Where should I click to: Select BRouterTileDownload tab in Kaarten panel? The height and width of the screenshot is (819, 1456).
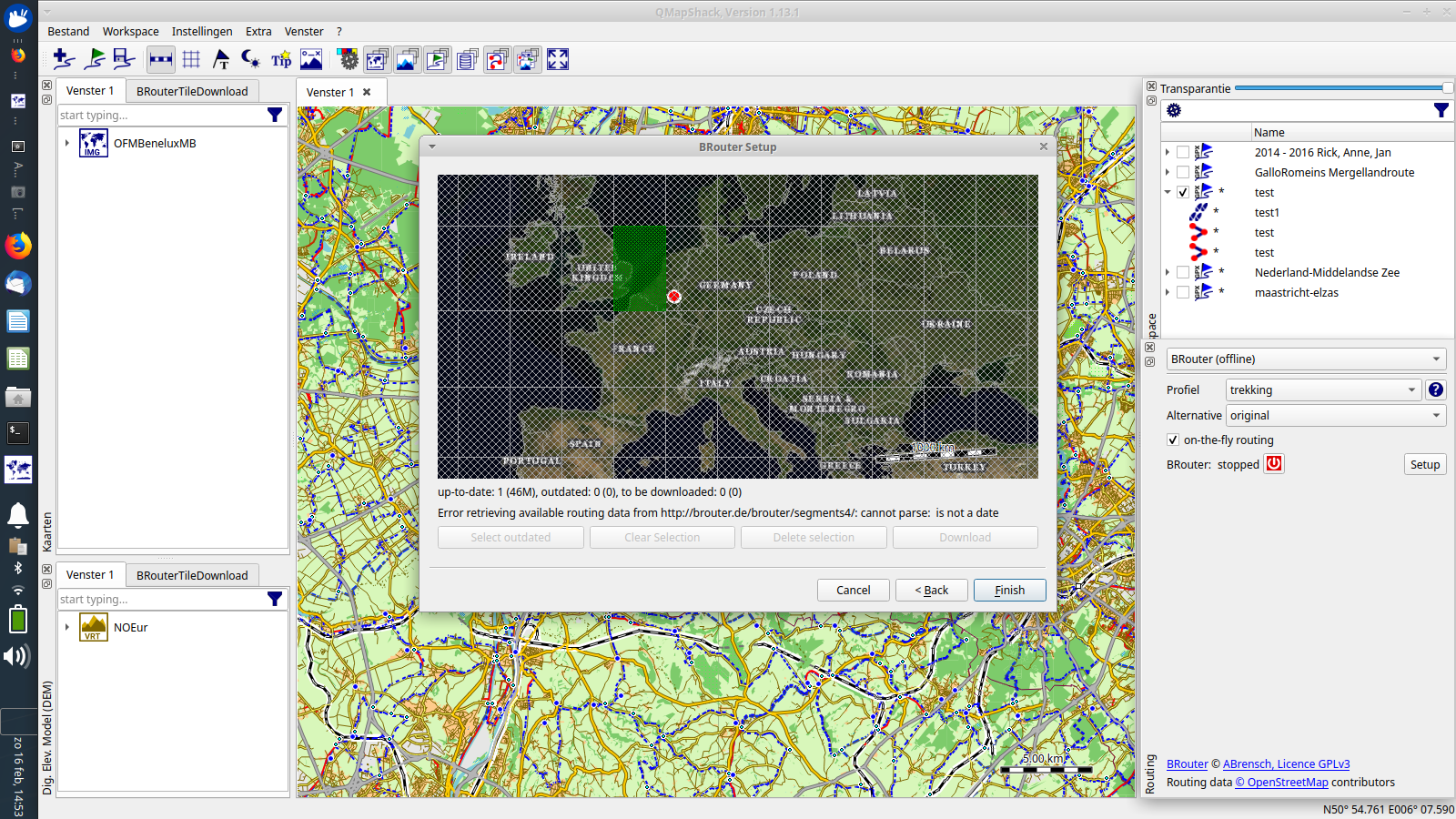[x=192, y=91]
